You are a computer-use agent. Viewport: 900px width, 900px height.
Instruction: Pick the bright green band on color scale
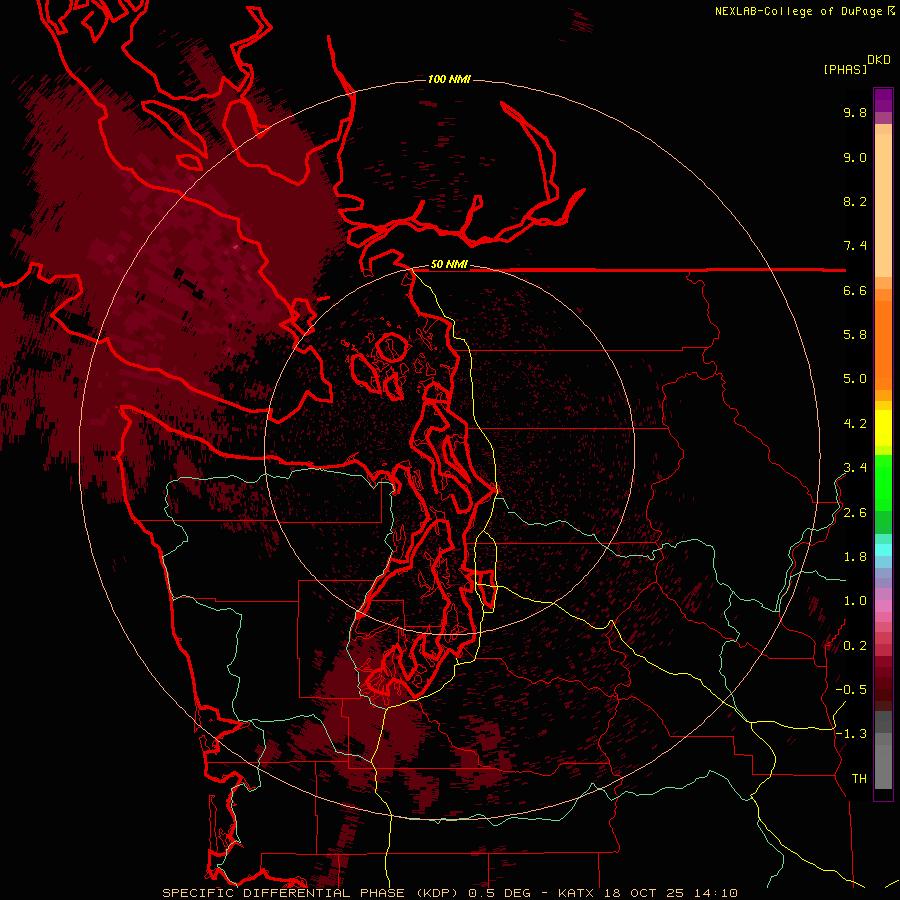pos(883,482)
